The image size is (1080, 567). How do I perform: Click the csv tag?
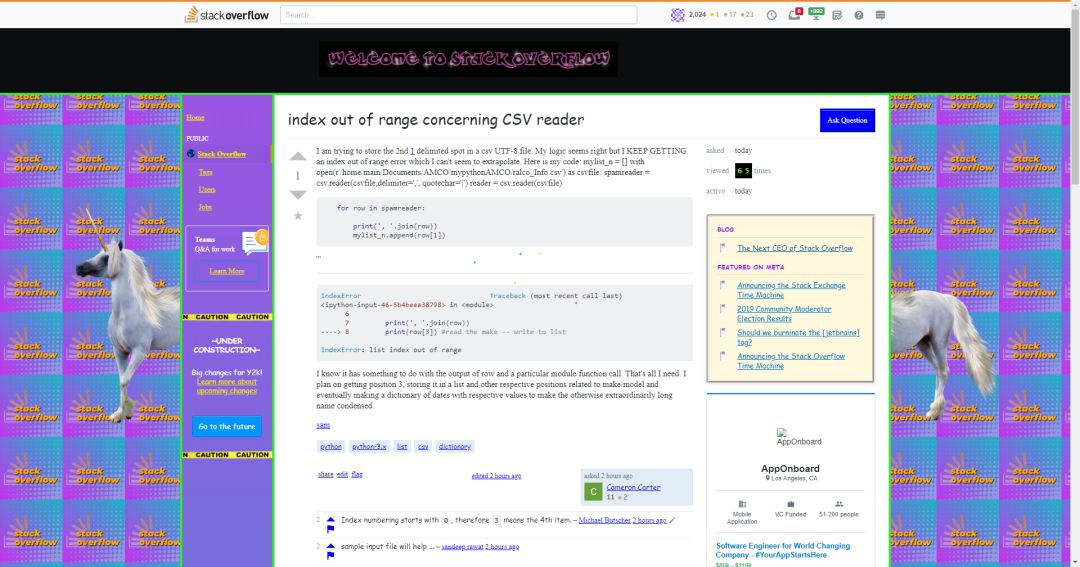423,446
